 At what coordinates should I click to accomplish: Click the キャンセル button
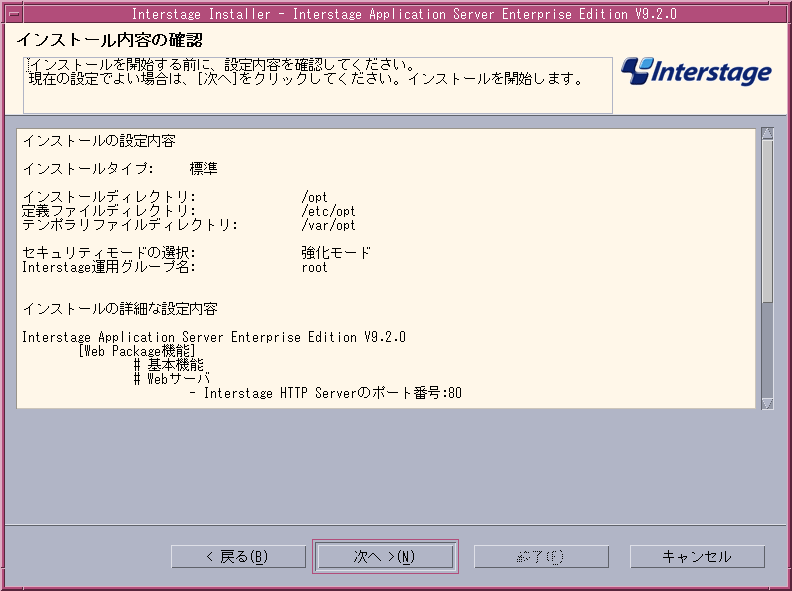click(x=697, y=557)
